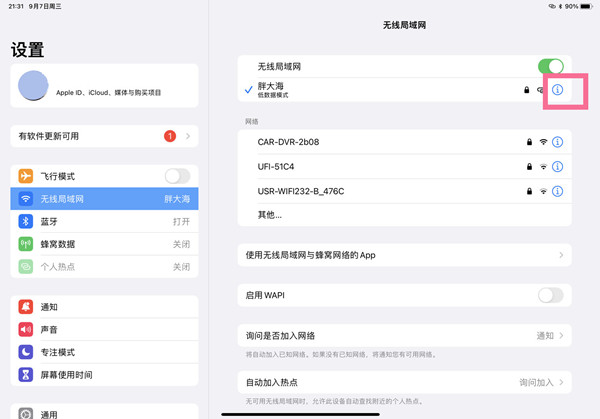Tap 其他... to join other network
Viewport: 600px width, 419px height.
click(x=271, y=214)
